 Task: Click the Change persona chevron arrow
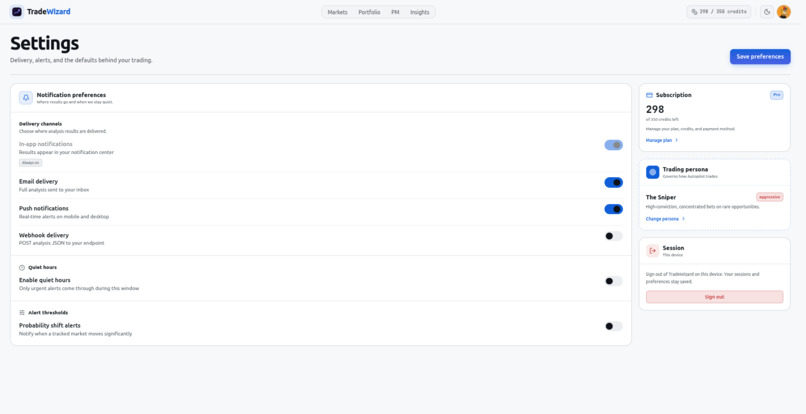tap(683, 219)
